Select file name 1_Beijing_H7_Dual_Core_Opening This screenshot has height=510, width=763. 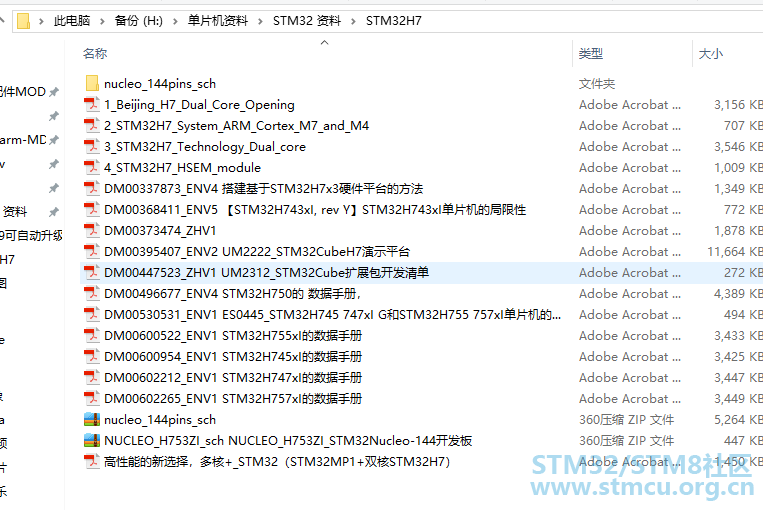pos(199,105)
